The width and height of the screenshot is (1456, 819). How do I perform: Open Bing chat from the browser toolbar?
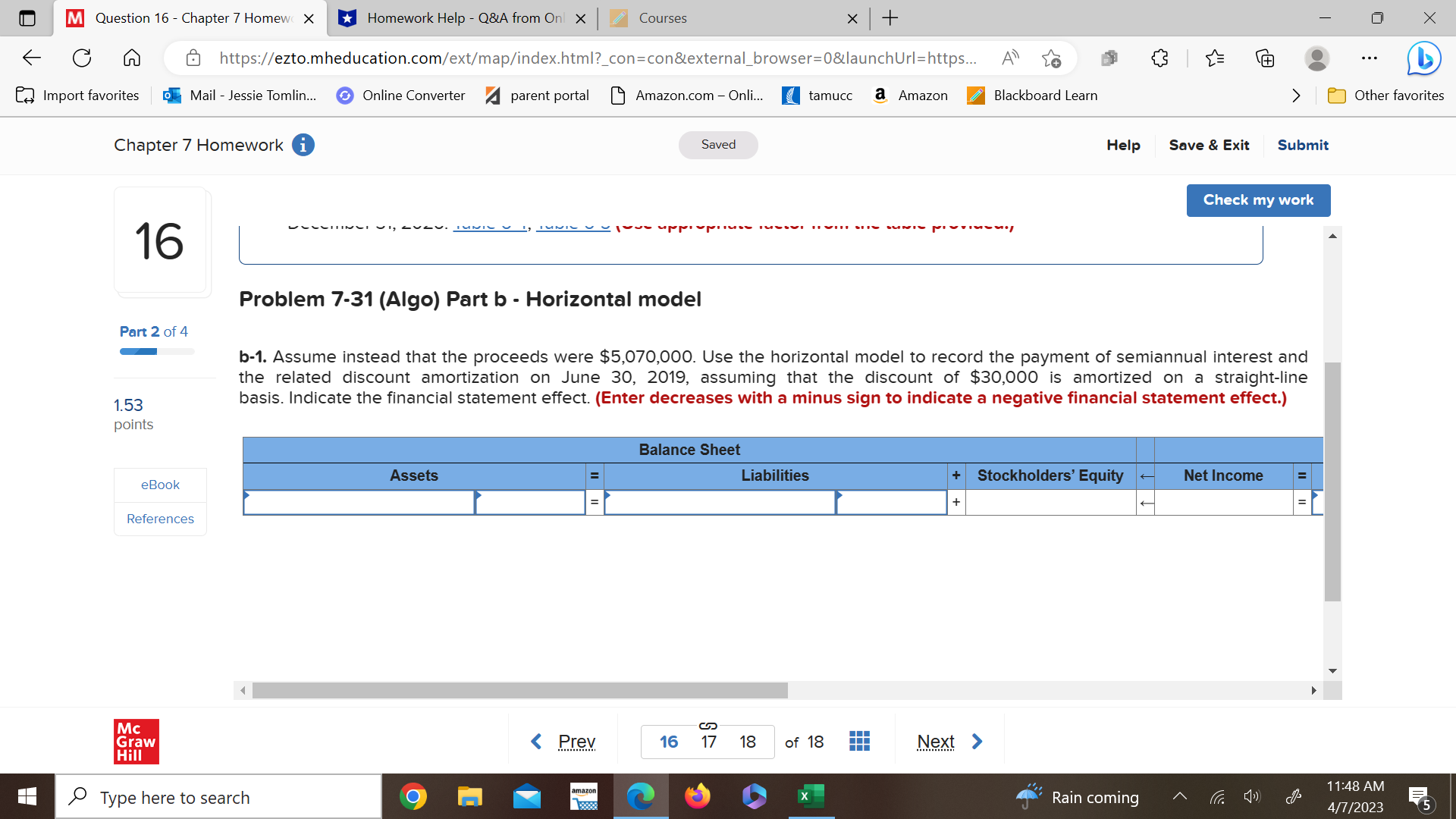click(x=1423, y=58)
